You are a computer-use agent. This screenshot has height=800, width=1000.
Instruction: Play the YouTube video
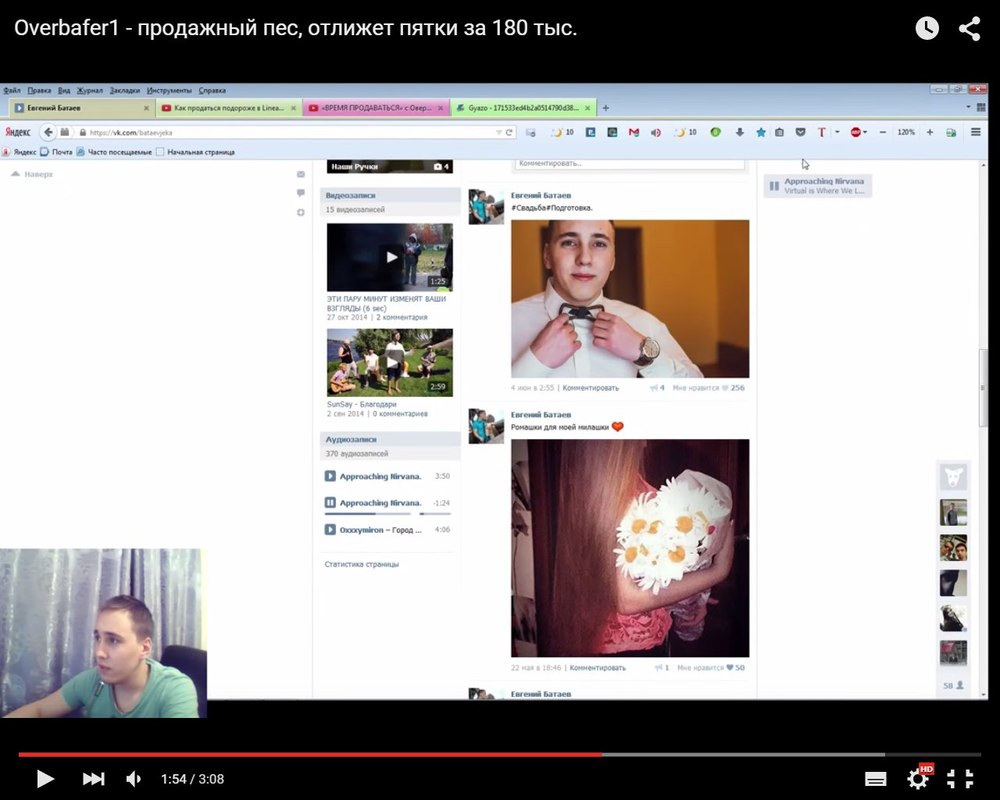click(45, 779)
